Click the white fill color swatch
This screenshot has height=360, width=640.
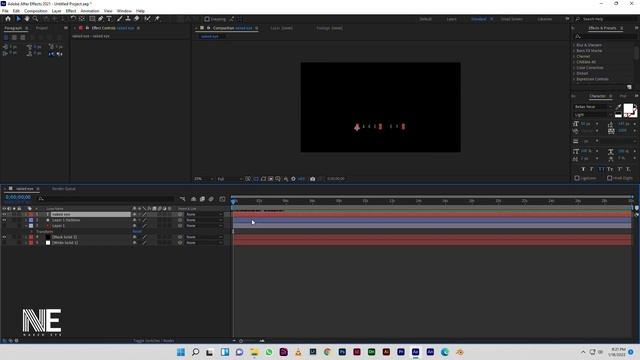tap(628, 108)
